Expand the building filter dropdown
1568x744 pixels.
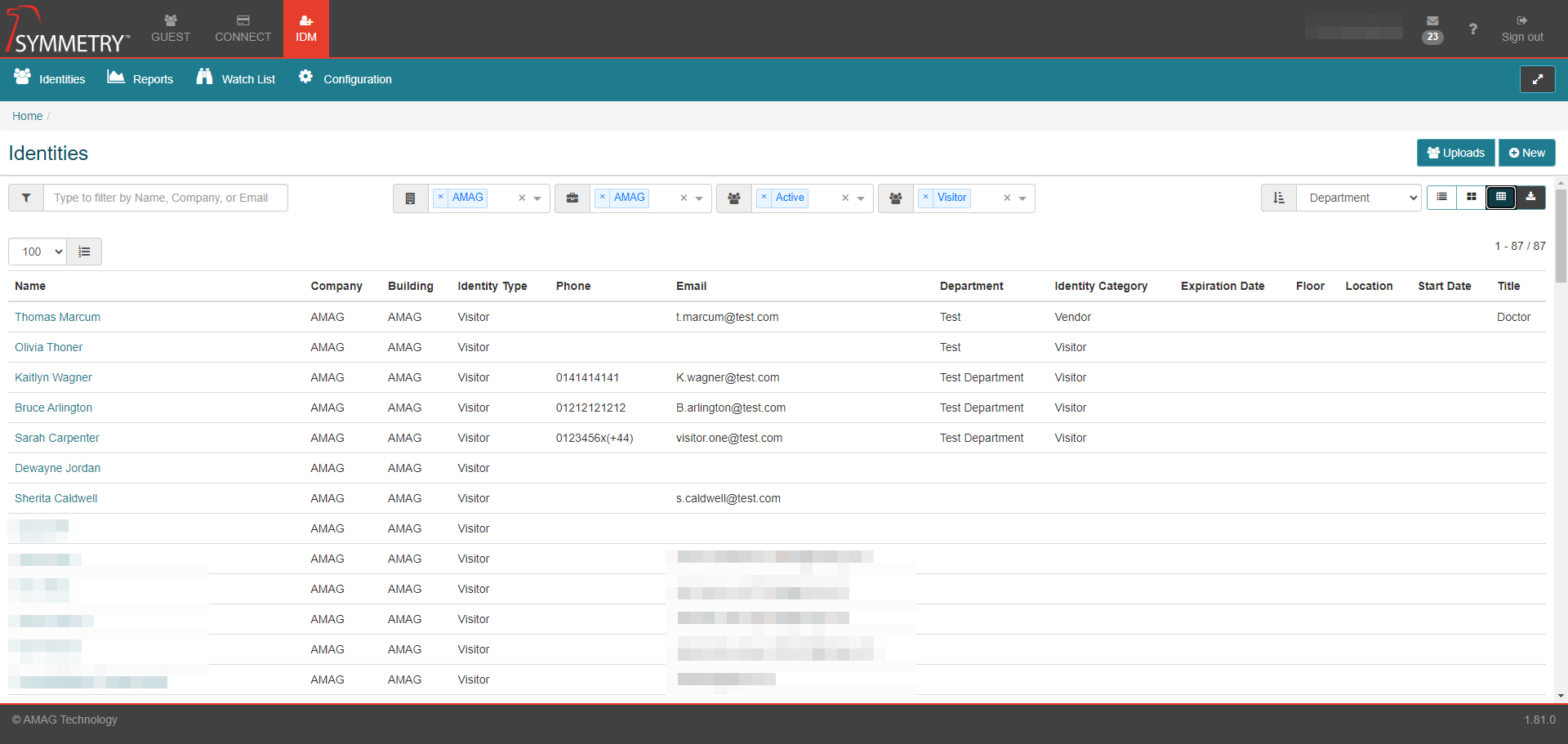point(537,198)
